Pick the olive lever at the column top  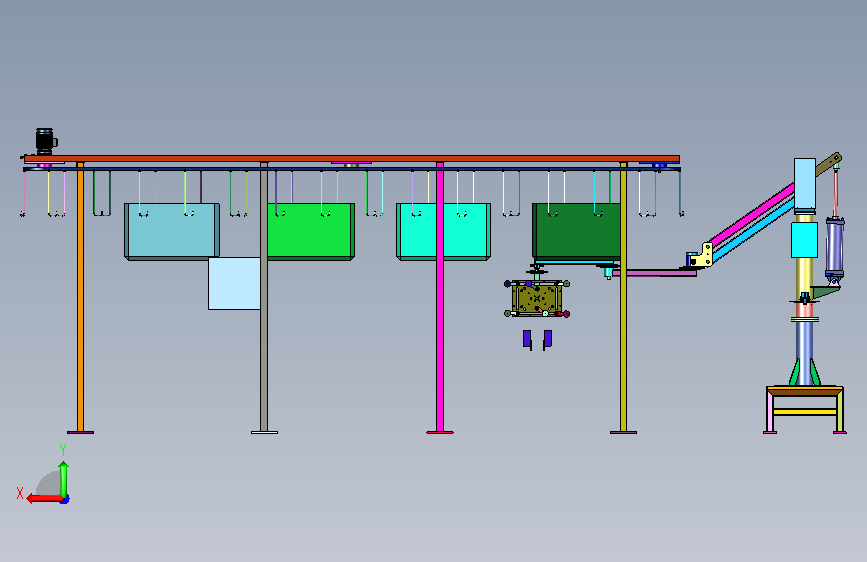(828, 164)
